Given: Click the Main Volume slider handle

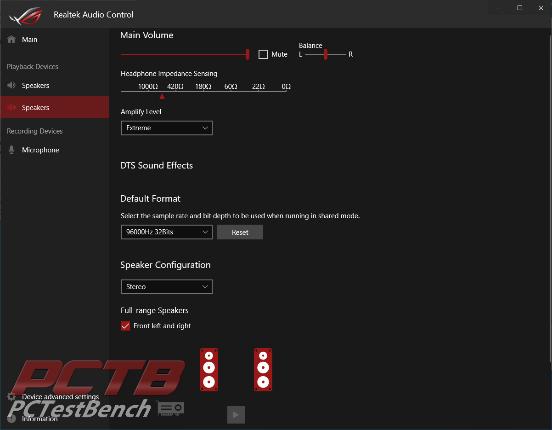Looking at the screenshot, I should coord(247,54).
